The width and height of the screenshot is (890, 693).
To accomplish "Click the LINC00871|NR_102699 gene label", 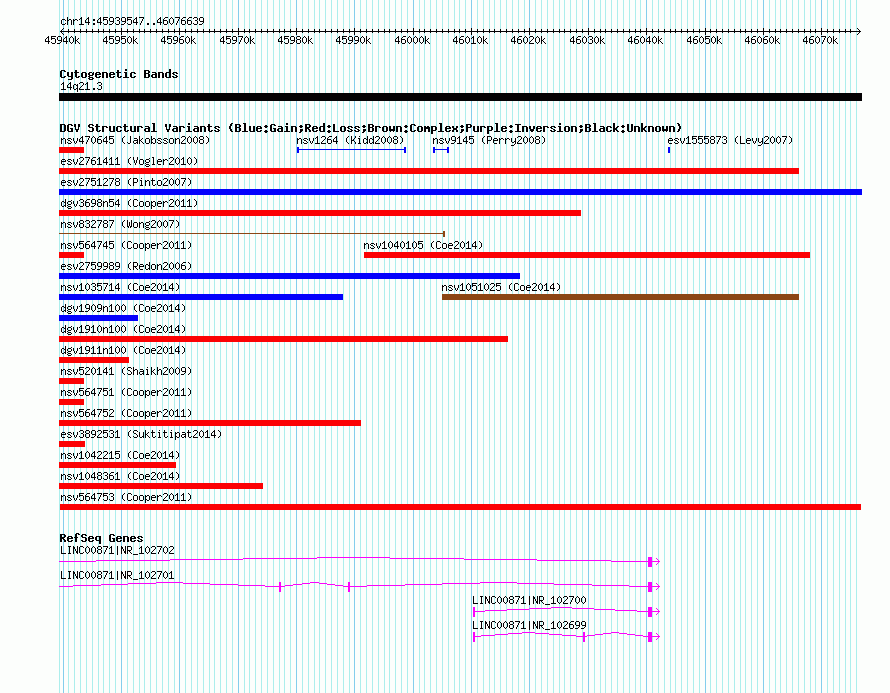I will 529,625.
